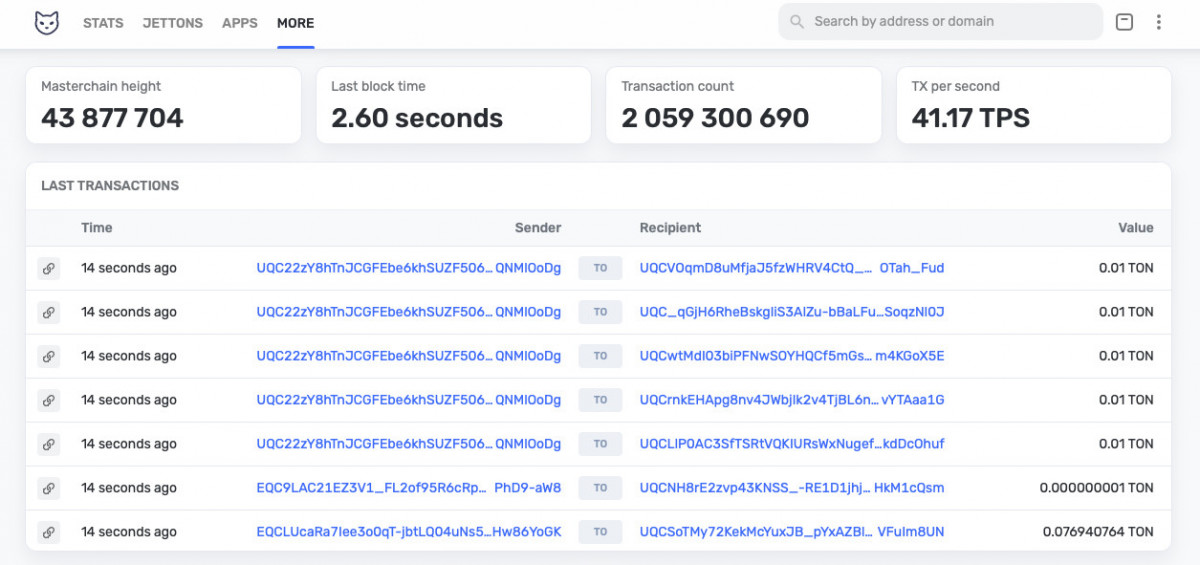
Task: Open the three-dot options menu
Action: pos(1159,22)
